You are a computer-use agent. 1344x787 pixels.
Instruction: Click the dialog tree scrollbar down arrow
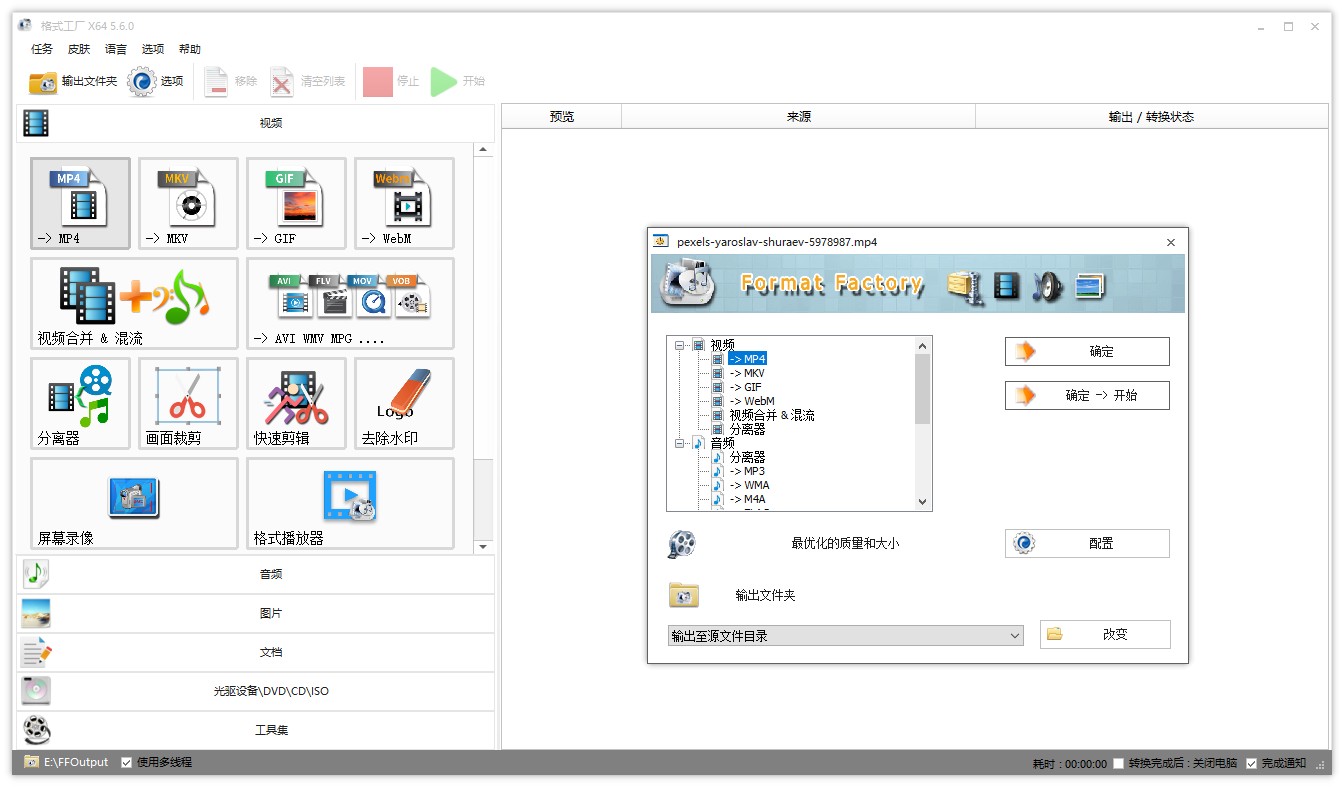click(x=922, y=502)
